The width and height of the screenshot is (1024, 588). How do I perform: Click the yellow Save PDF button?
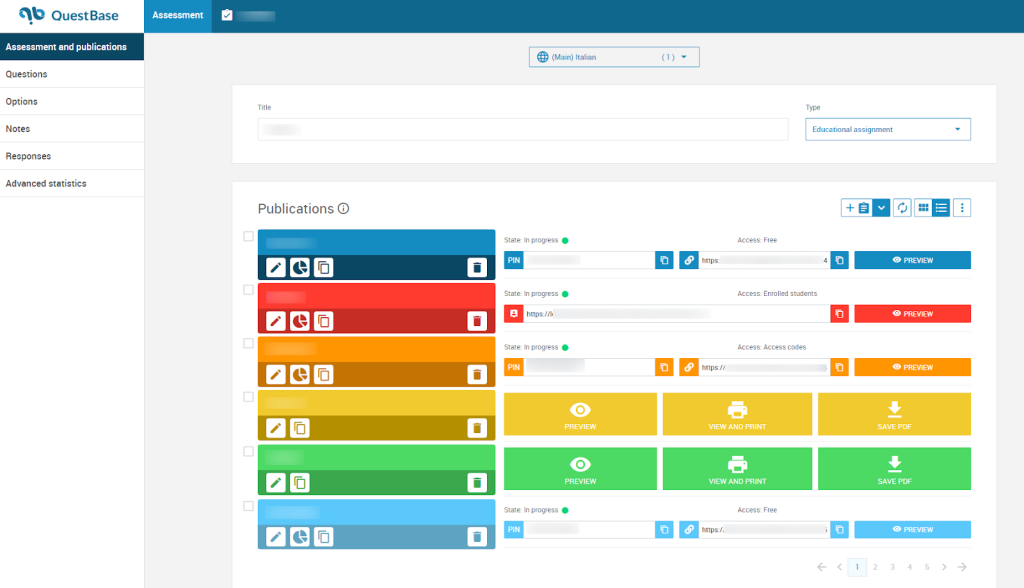[894, 414]
